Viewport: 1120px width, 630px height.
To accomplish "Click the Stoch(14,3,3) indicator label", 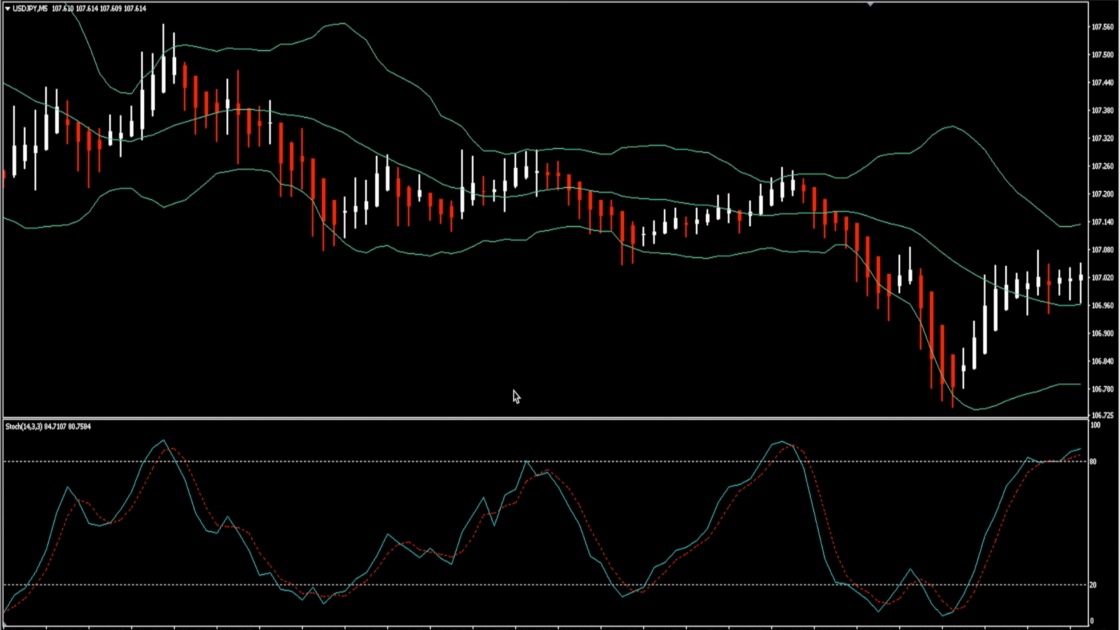I will pyautogui.click(x=24, y=426).
